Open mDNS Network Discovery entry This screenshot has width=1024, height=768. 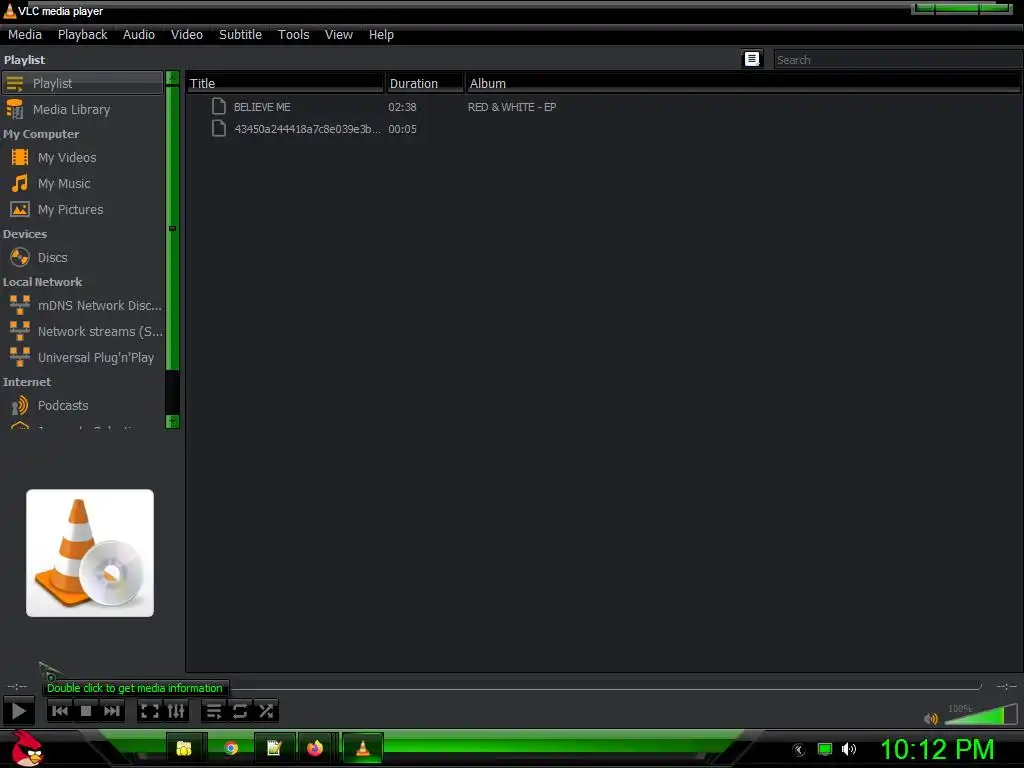tap(82, 306)
